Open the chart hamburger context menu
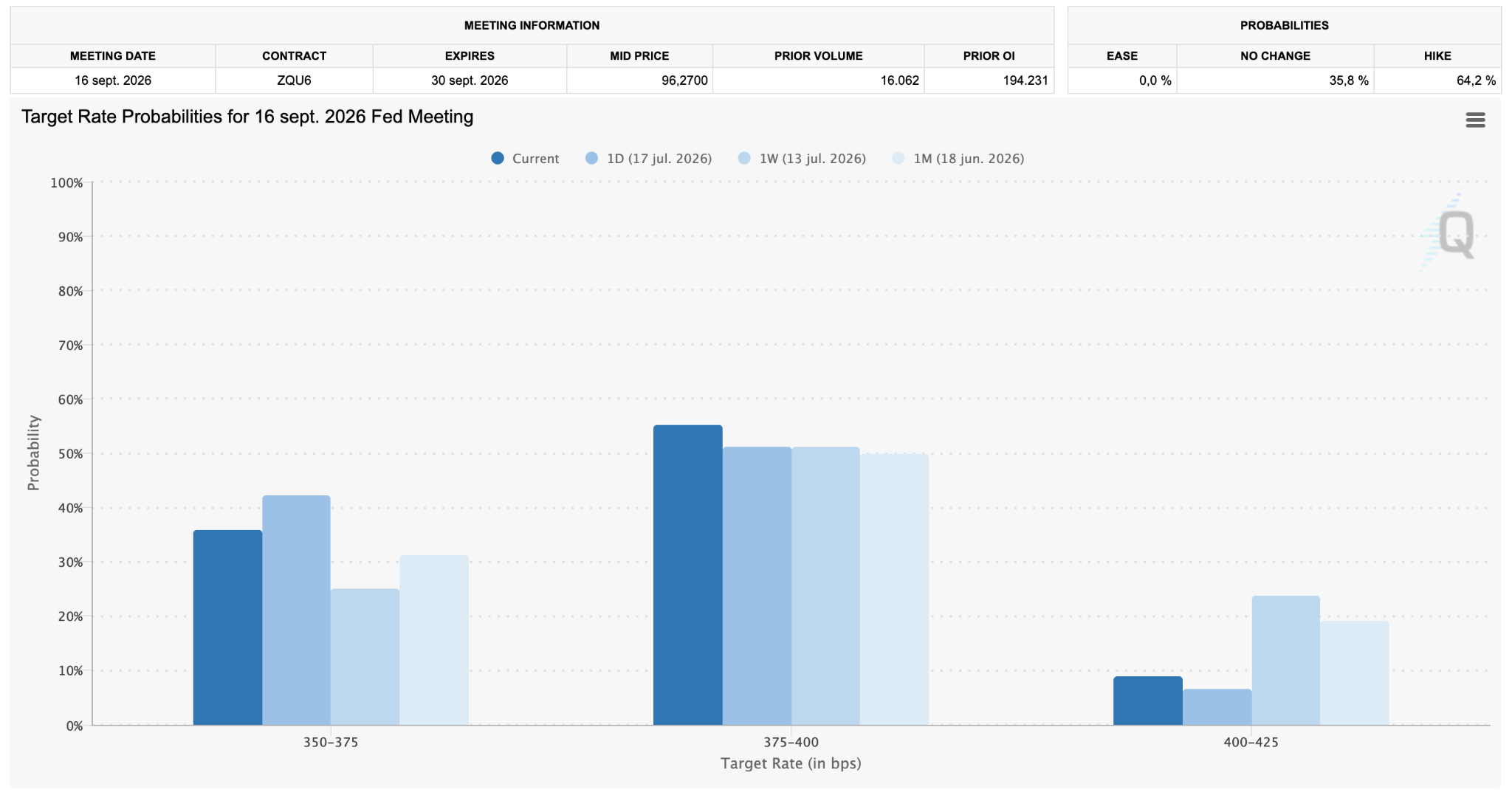Image resolution: width=1512 pixels, height=798 pixels. (x=1475, y=120)
